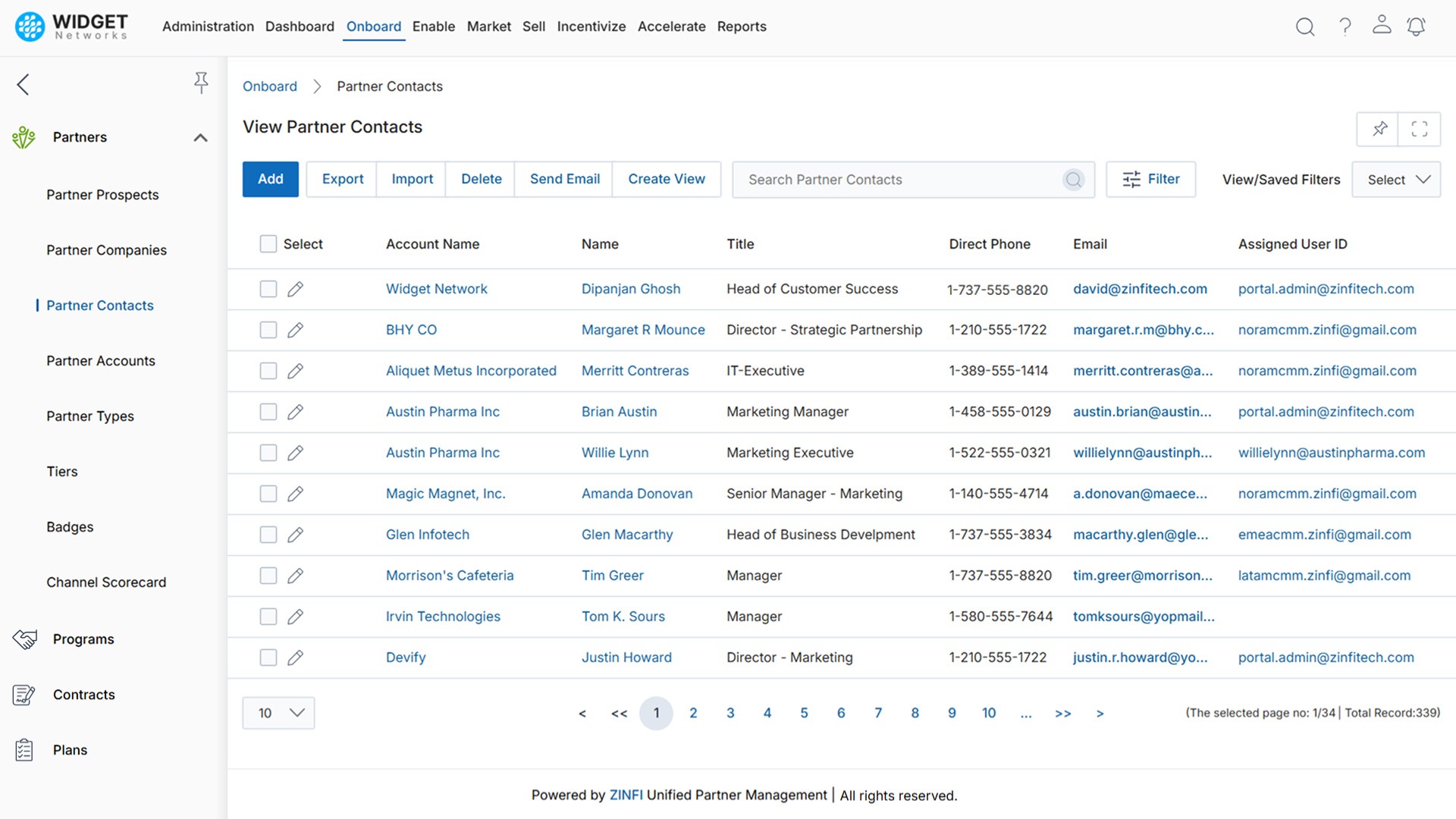Image resolution: width=1456 pixels, height=819 pixels.
Task: Select the checkbox for BHY CO row
Action: (268, 330)
